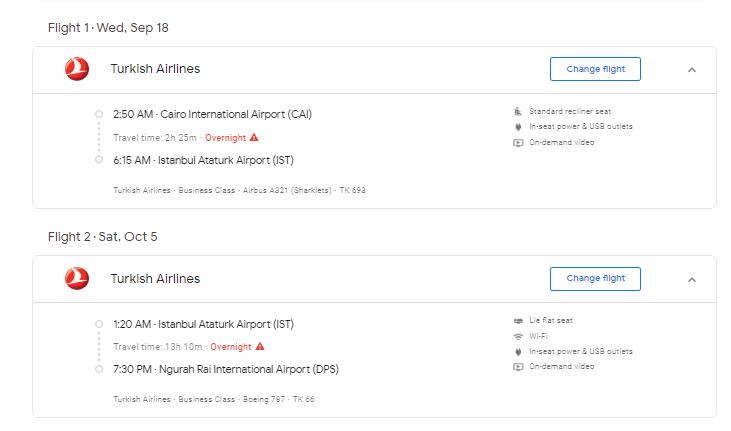This screenshot has height=431, width=731.
Task: Change flight for Wed, Sep 18
Action: 595,69
